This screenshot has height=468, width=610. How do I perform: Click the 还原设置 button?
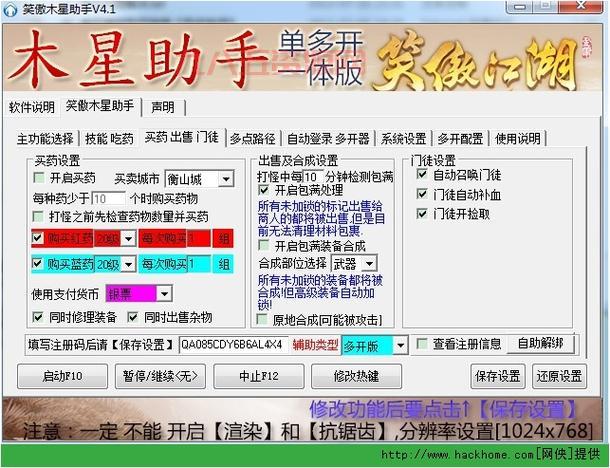coord(559,376)
